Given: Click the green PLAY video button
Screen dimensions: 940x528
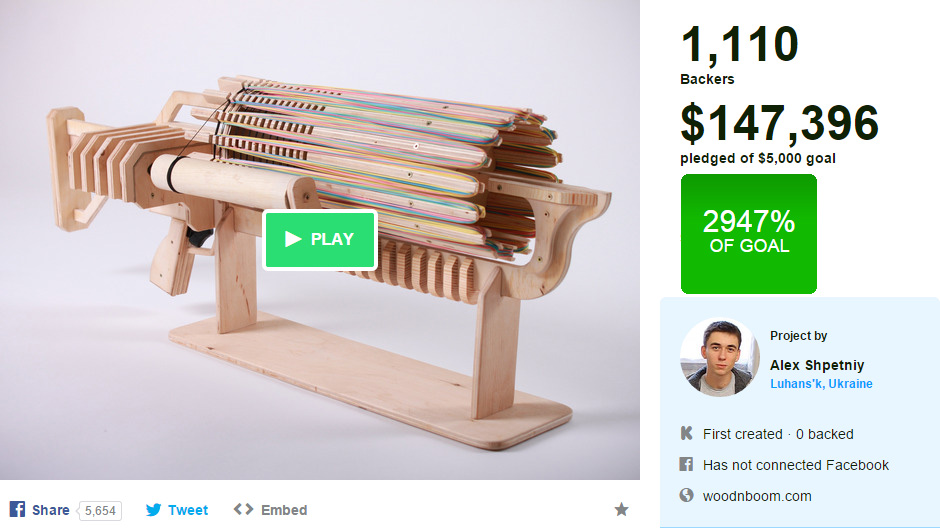Looking at the screenshot, I should tap(320, 239).
